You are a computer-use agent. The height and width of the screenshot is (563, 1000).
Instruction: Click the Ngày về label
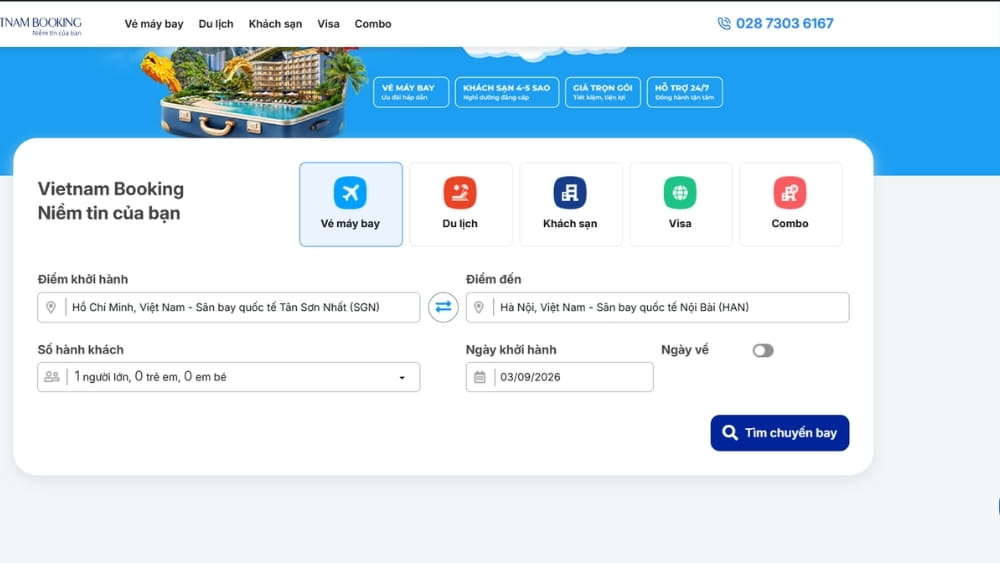(x=685, y=349)
